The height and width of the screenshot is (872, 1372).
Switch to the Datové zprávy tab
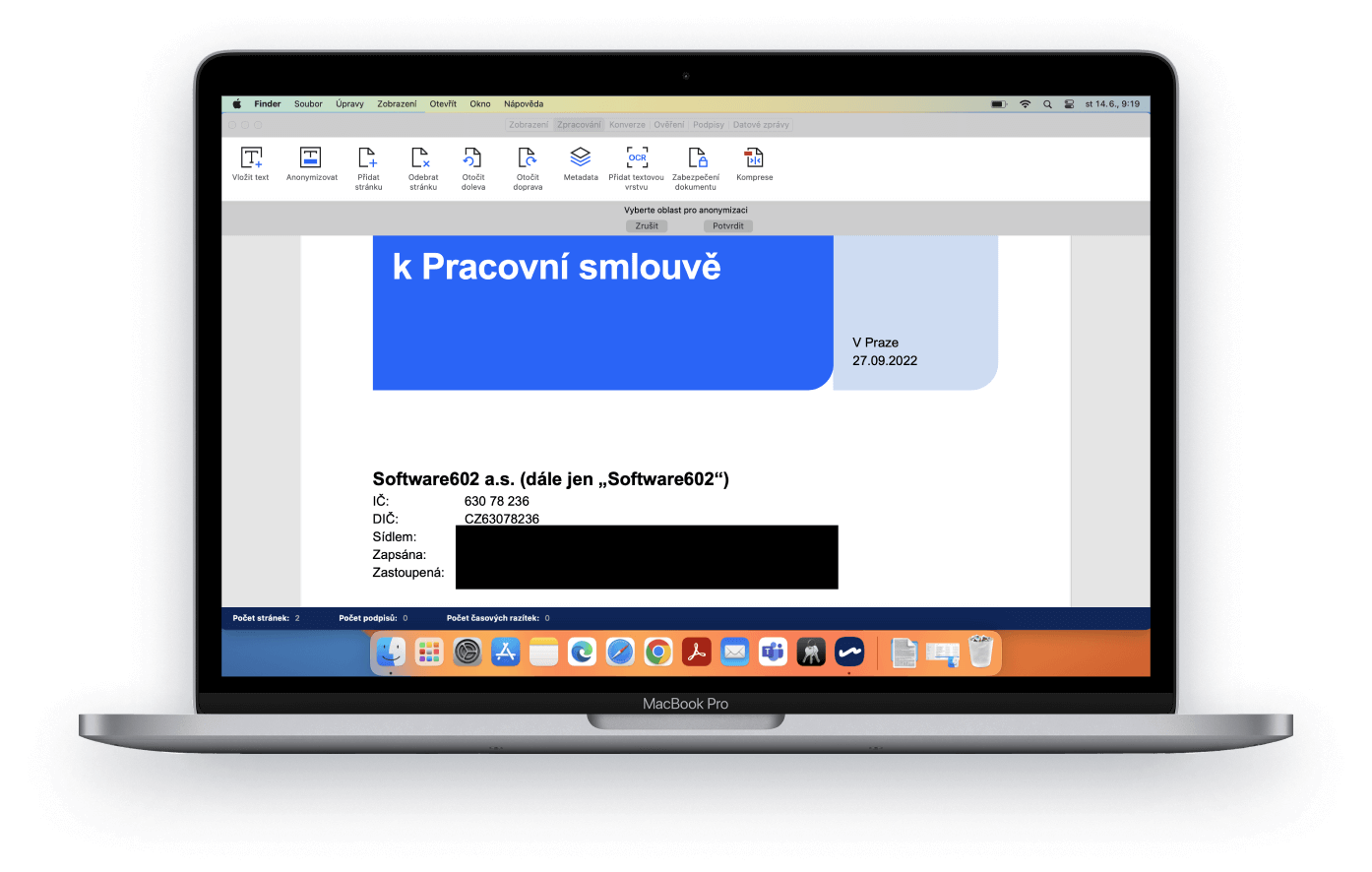coord(761,125)
